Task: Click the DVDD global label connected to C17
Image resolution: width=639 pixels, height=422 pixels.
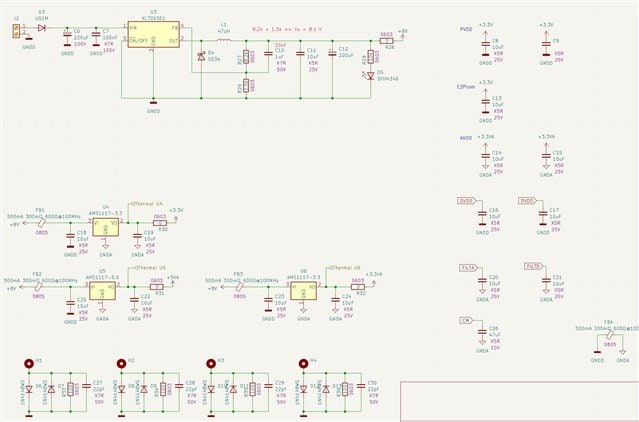Action: coord(527,201)
